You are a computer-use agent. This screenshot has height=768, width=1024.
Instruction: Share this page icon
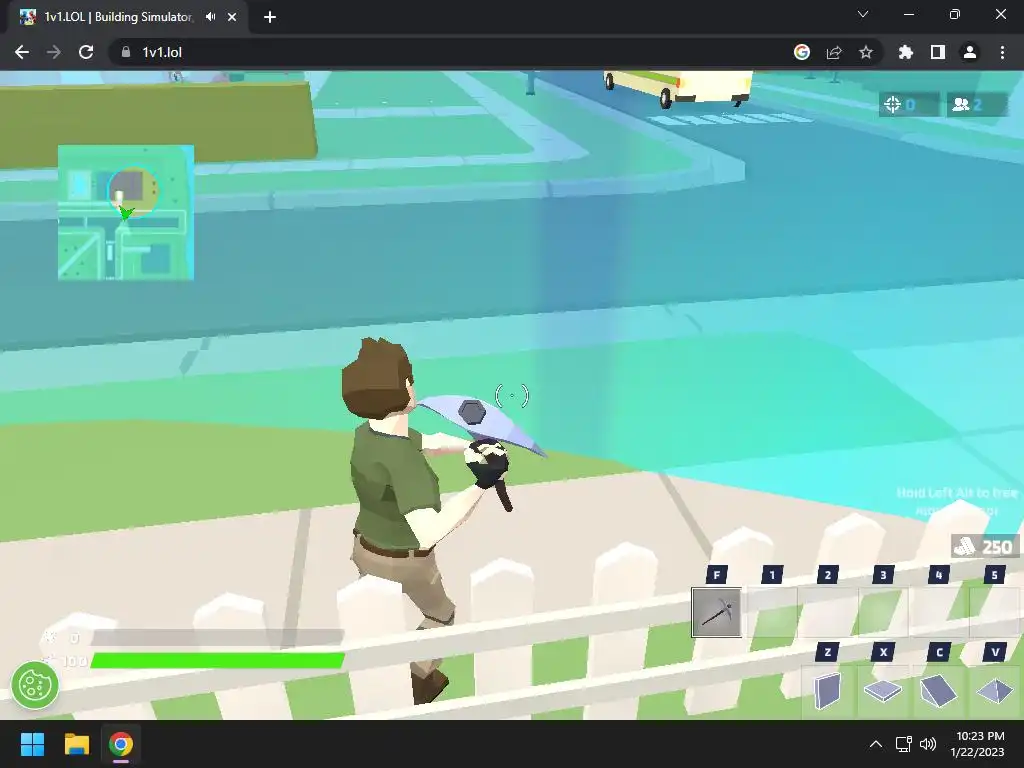(x=834, y=52)
